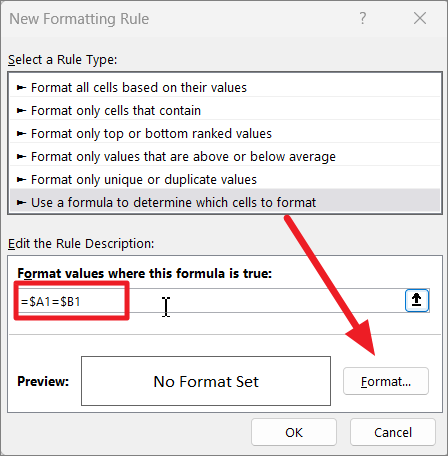Click arrow bullet beside 'Format only cells that contain'
This screenshot has width=448, height=456.
click(x=21, y=111)
